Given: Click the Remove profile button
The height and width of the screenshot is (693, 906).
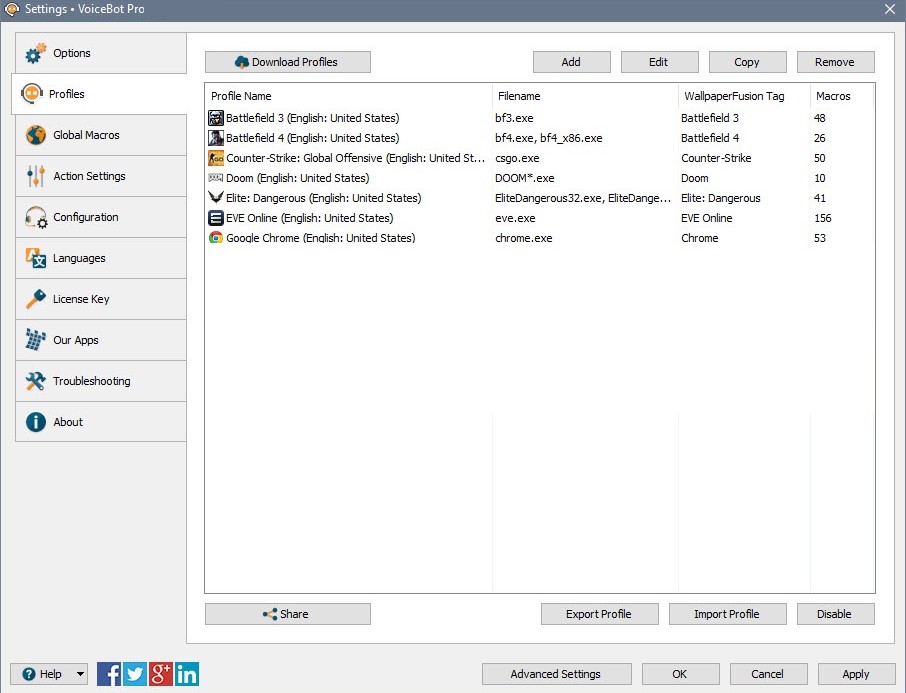Looking at the screenshot, I should [x=836, y=62].
